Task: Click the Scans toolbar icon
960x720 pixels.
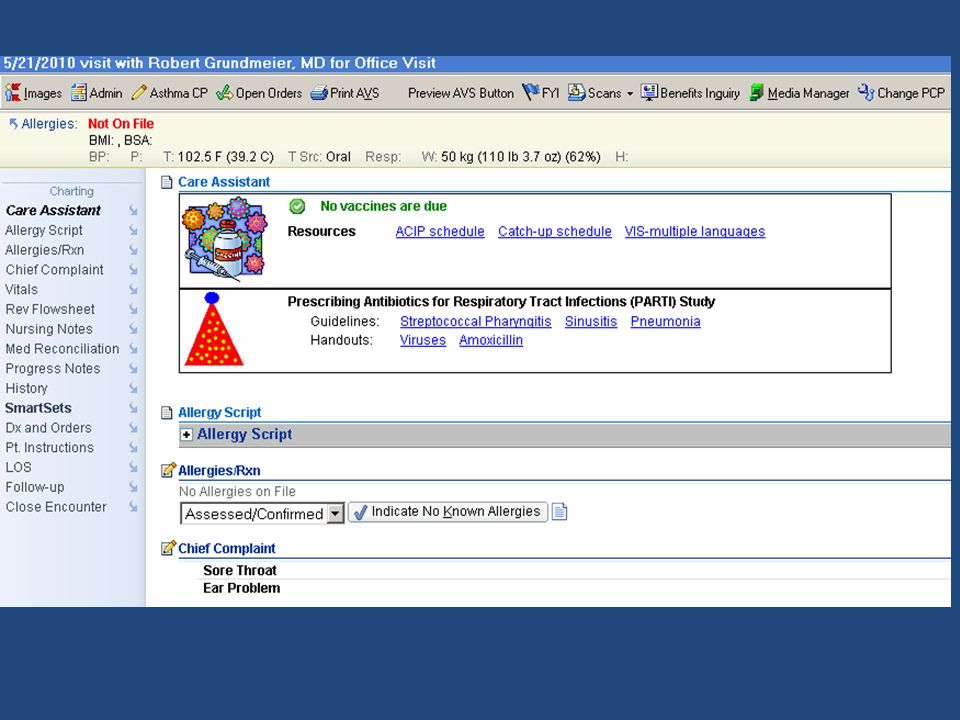Action: pos(576,92)
